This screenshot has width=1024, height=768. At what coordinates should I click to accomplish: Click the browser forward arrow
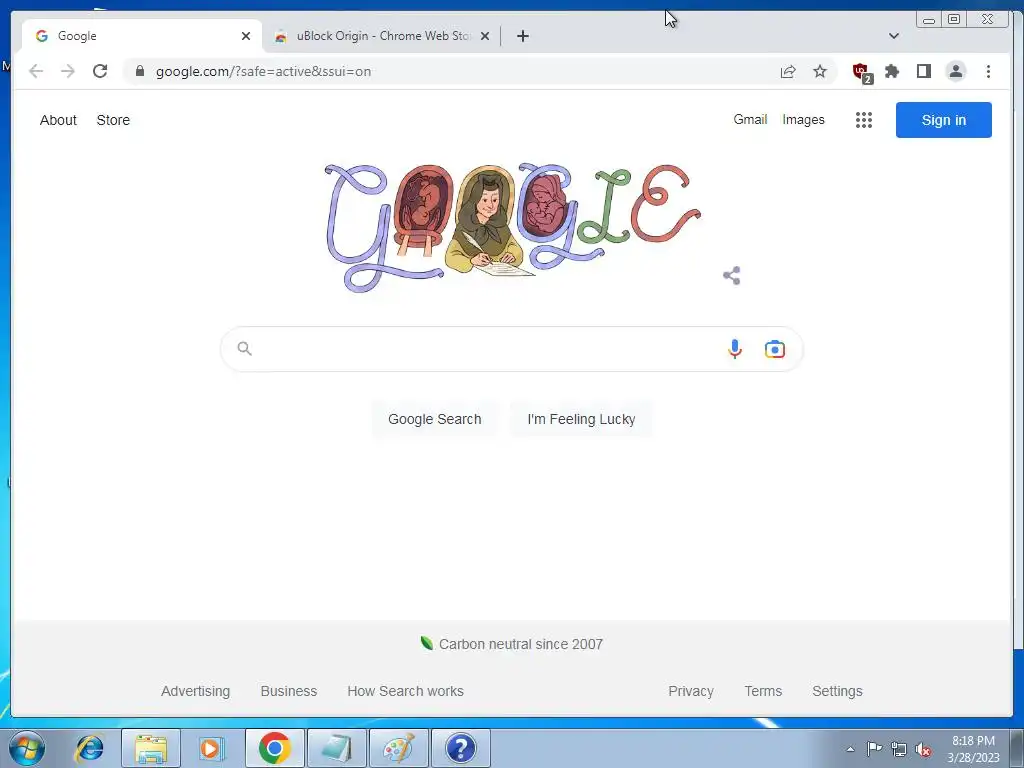68,71
